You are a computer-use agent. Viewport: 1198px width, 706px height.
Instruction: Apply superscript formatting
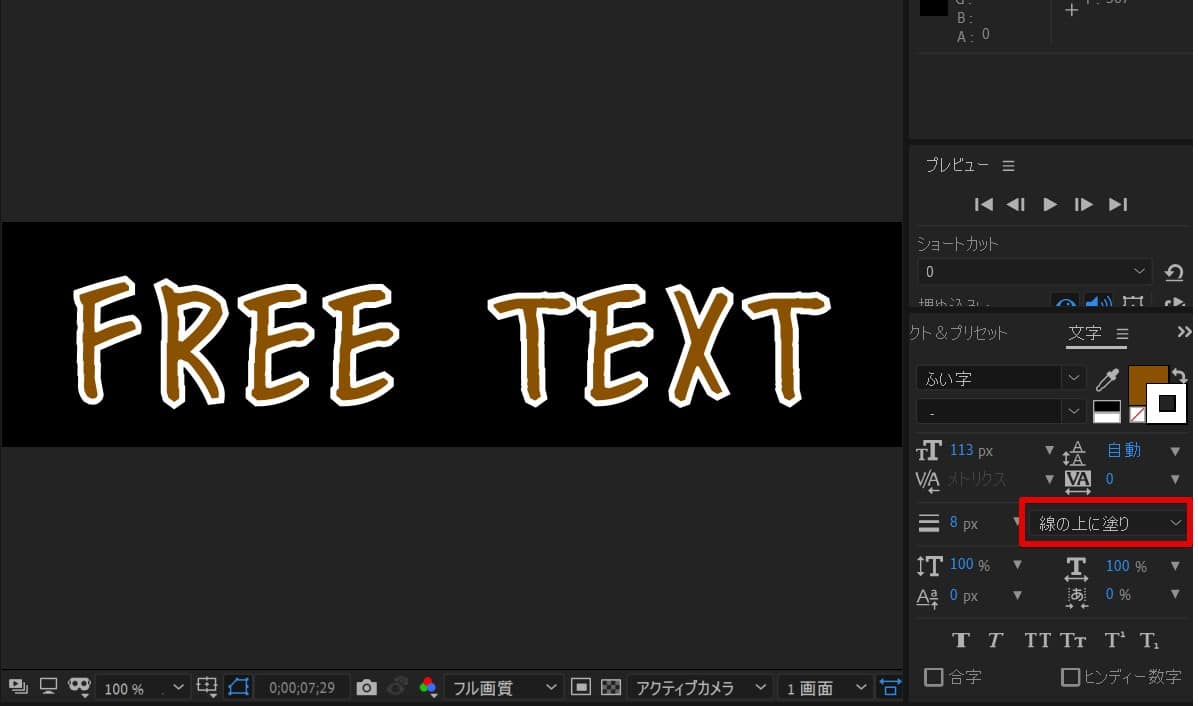click(x=1114, y=641)
